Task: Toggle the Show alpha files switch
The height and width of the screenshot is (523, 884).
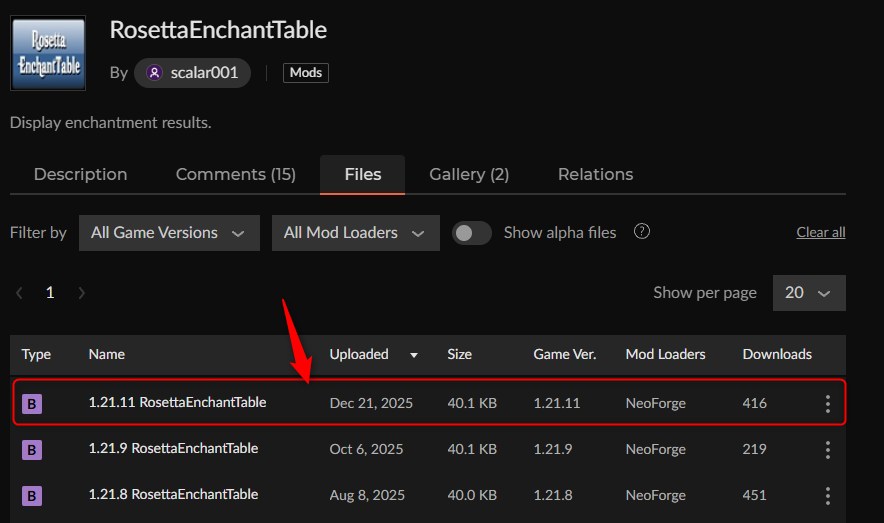Action: [x=472, y=233]
